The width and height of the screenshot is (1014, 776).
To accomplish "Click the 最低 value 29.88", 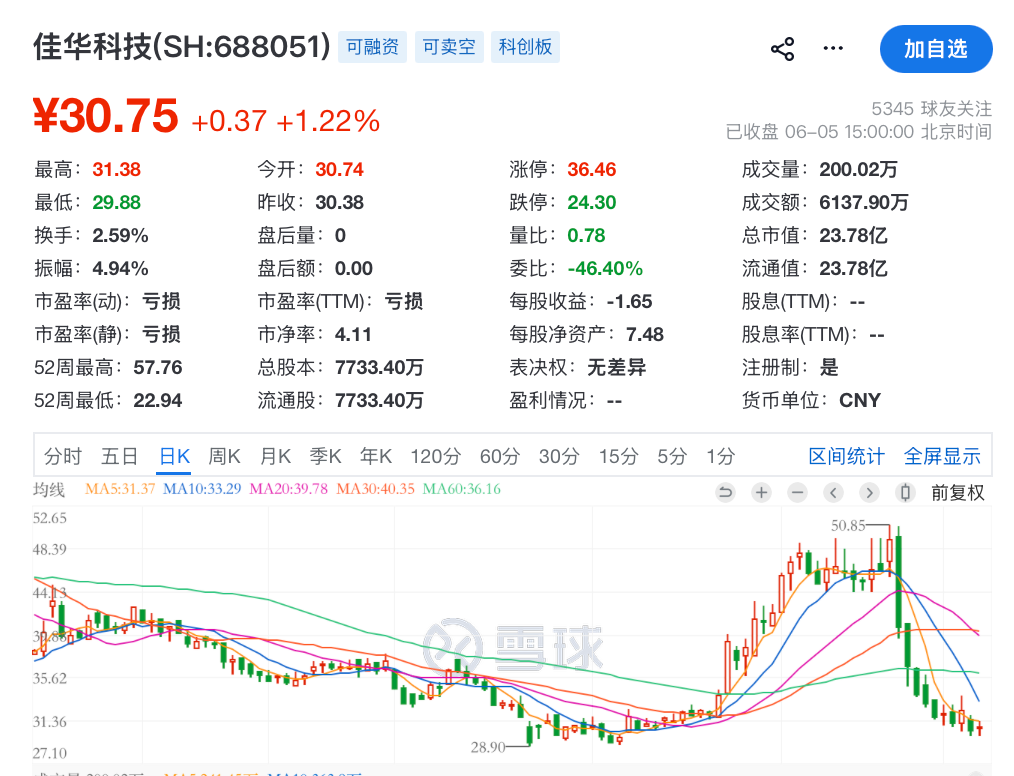I will (116, 202).
